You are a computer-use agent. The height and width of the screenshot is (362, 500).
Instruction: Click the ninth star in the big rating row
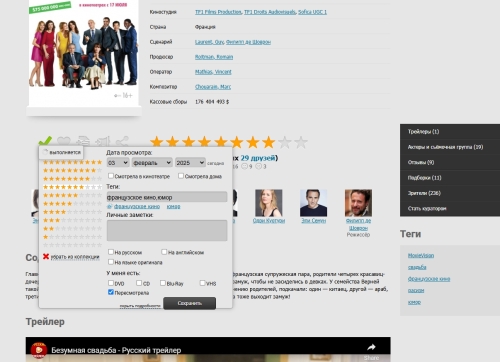[285, 142]
